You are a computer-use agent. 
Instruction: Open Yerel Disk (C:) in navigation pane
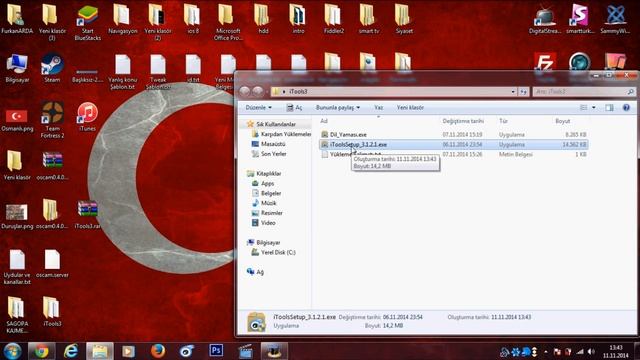click(x=273, y=252)
